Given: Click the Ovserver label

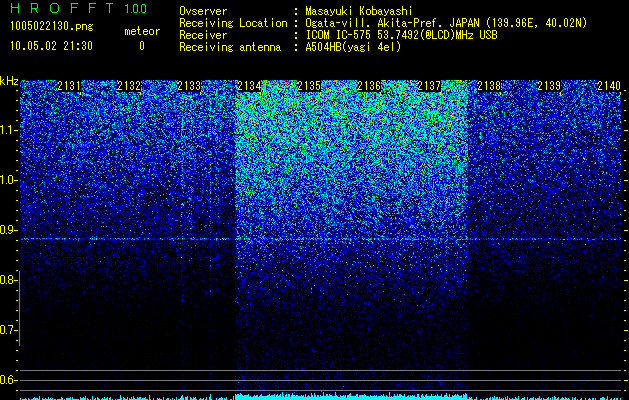Looking at the screenshot, I should [x=203, y=11].
